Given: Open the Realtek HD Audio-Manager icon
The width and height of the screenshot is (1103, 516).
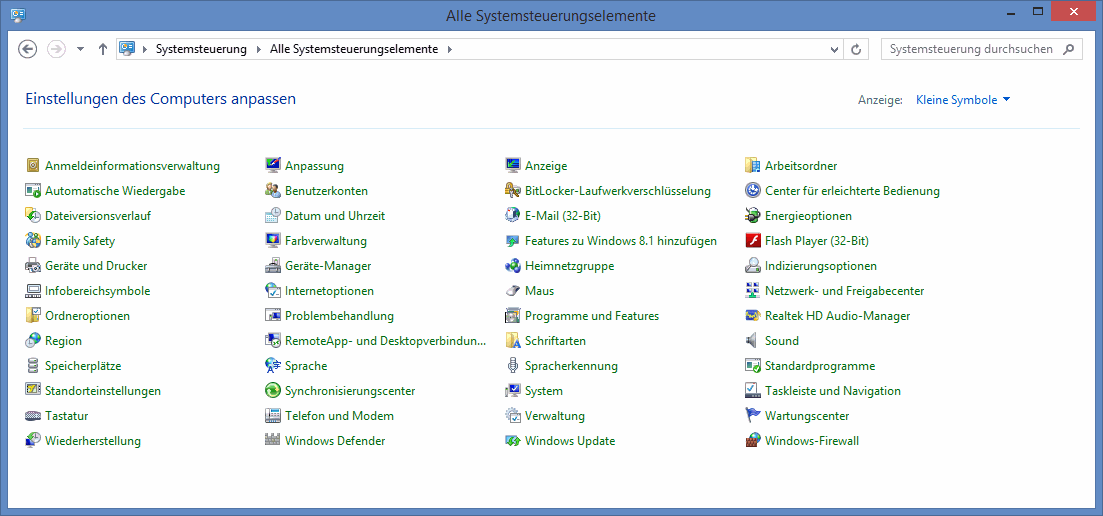Looking at the screenshot, I should (x=753, y=316).
